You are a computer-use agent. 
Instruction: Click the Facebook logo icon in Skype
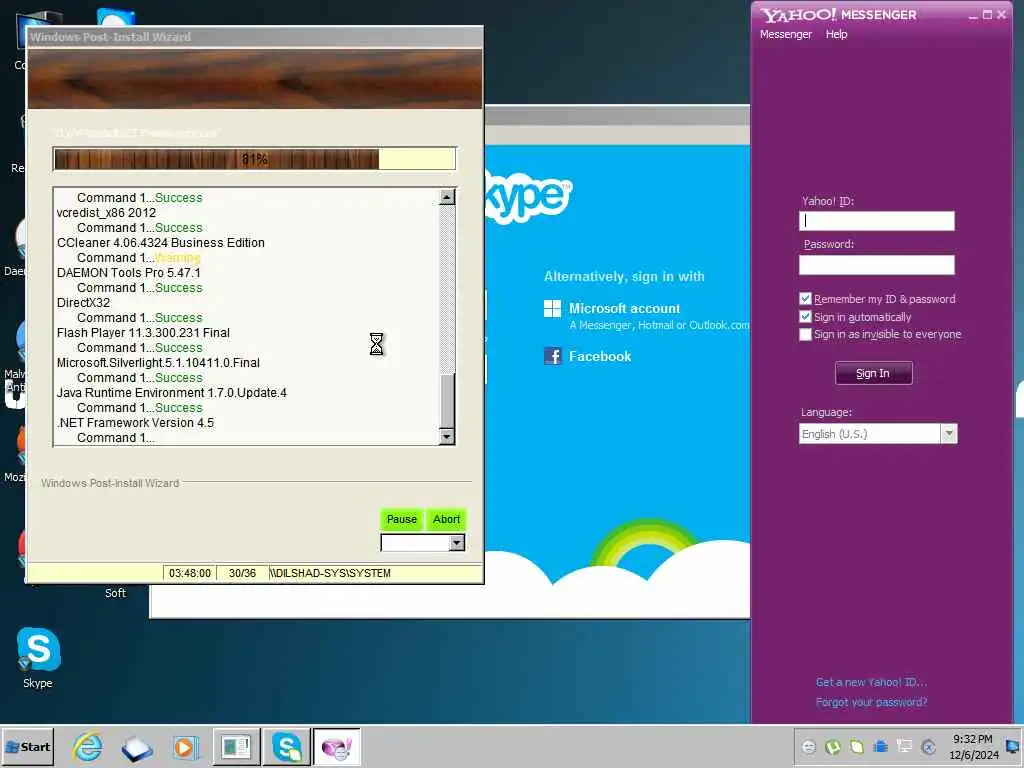pyautogui.click(x=552, y=356)
